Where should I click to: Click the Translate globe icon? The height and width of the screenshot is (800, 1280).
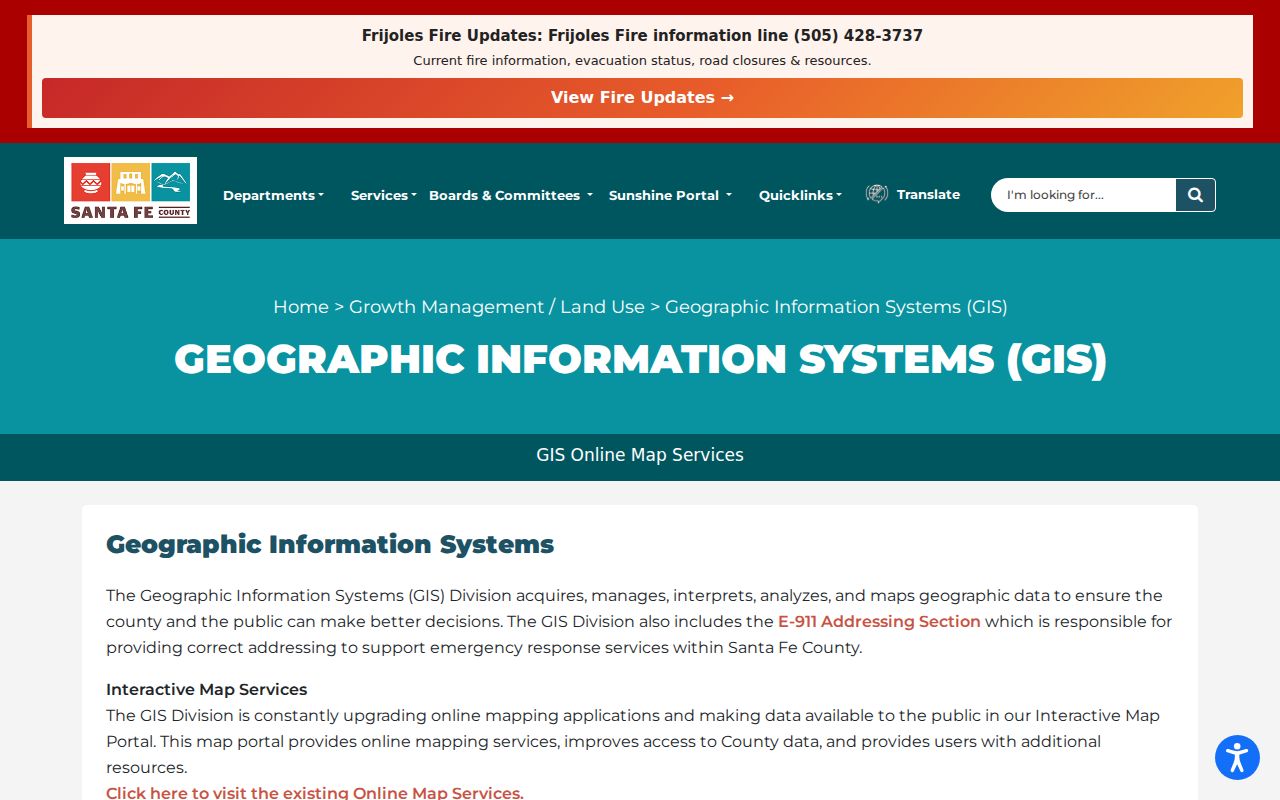click(x=877, y=194)
